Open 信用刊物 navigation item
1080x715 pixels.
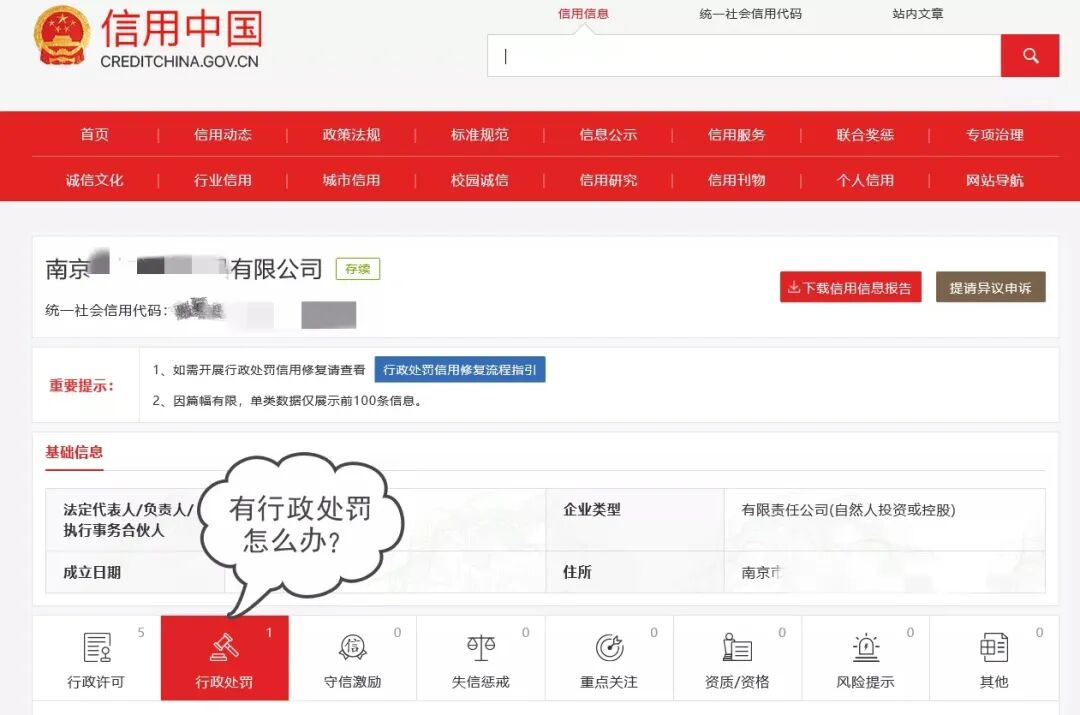point(736,180)
